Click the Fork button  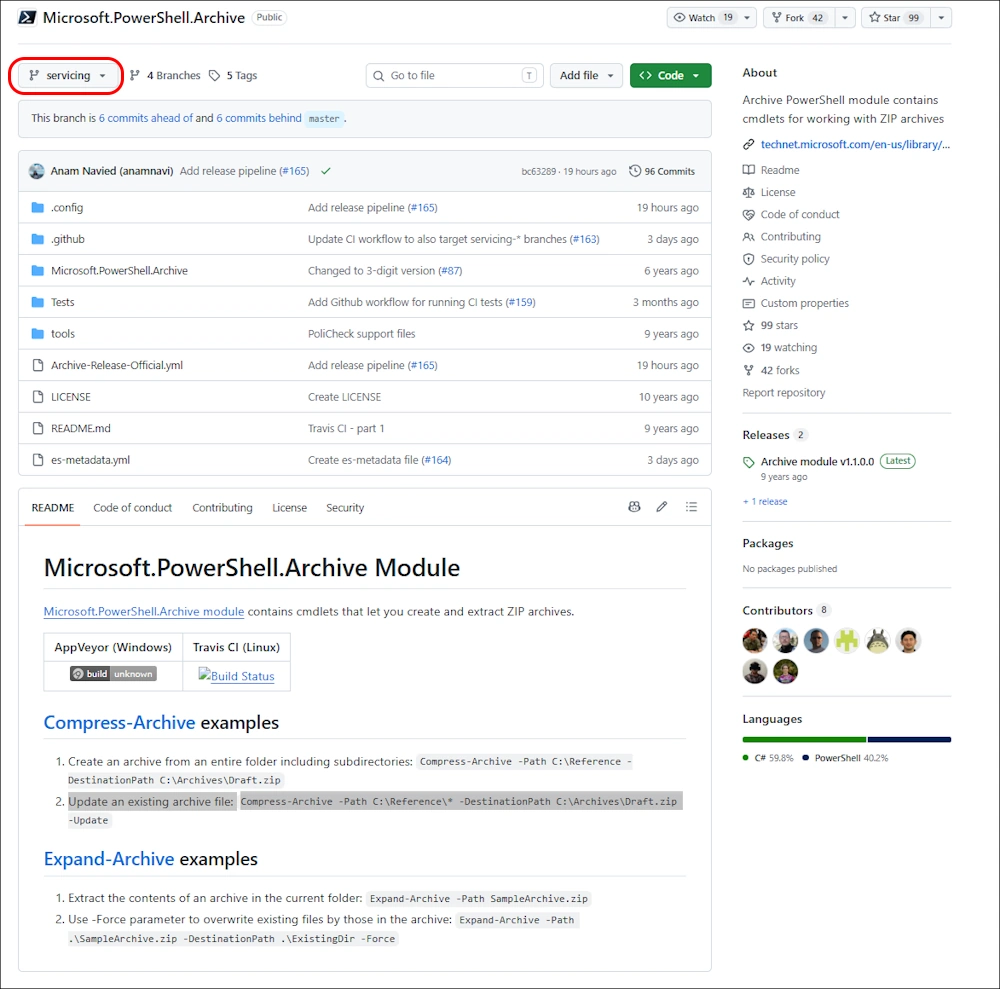[799, 18]
